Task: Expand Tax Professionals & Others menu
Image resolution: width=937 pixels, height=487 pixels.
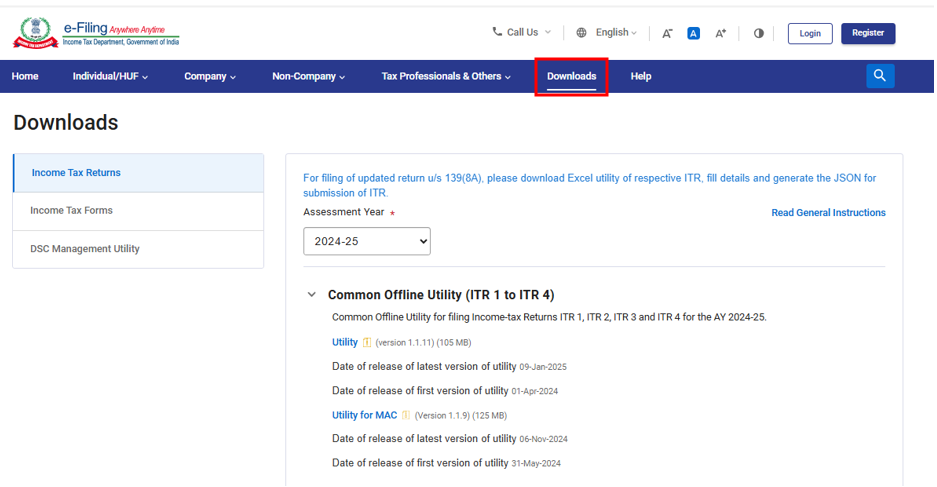Action: point(446,76)
